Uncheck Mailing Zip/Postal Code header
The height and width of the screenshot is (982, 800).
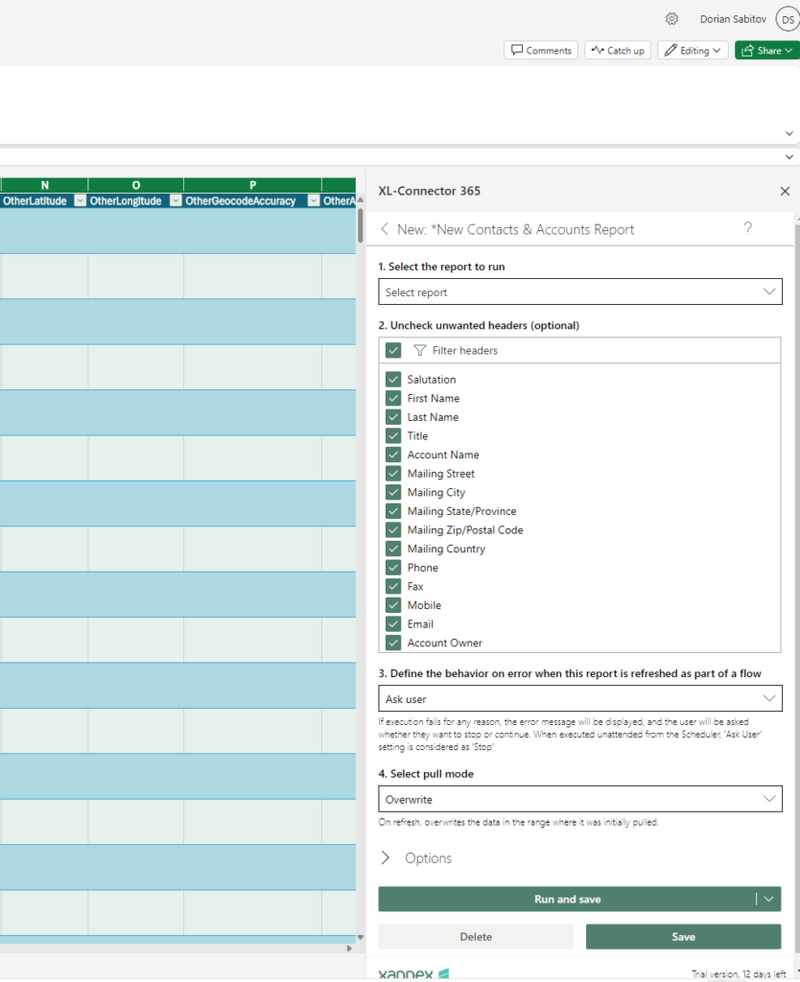[x=393, y=530]
